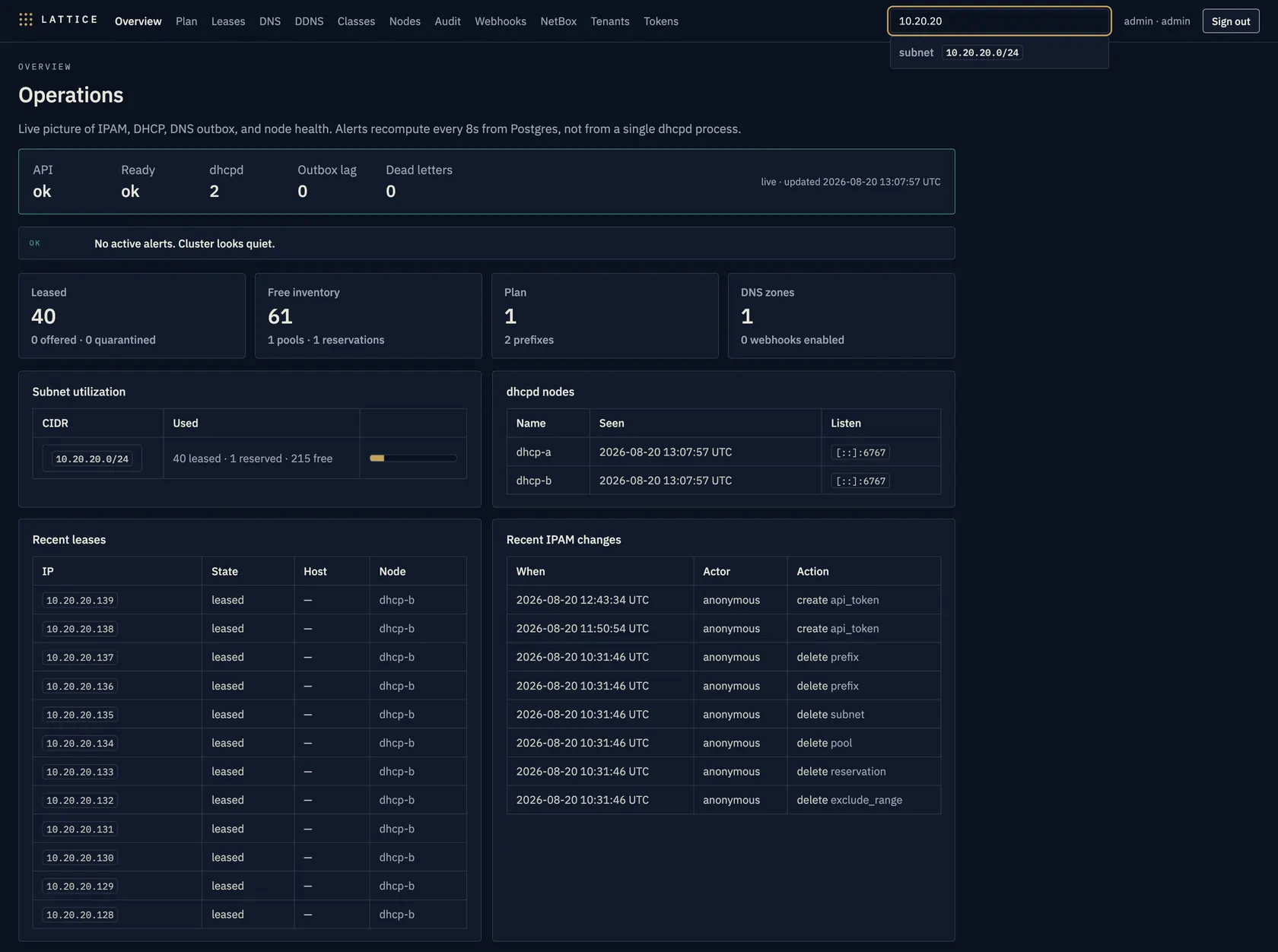This screenshot has height=952, width=1278.
Task: Select the dhcp-b name in dhcpd nodes table
Action: tap(534, 481)
